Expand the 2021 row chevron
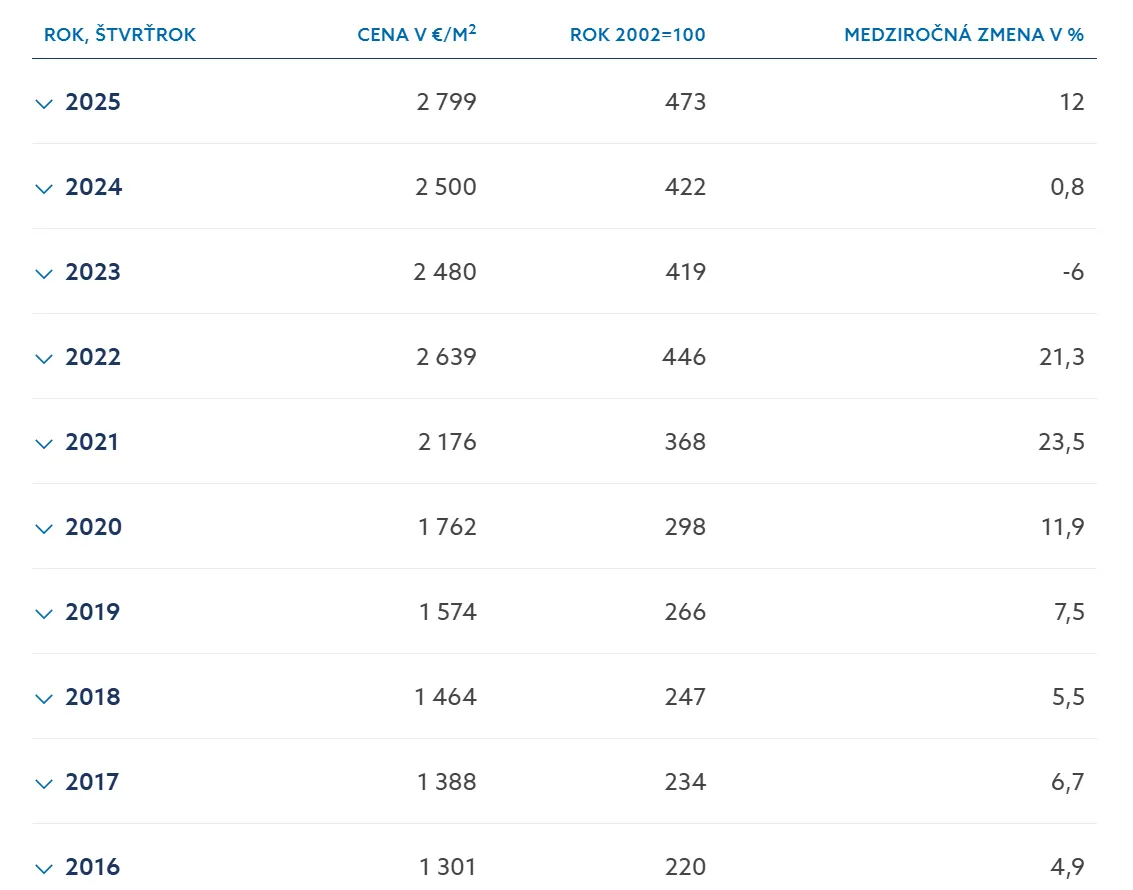This screenshot has width=1133, height=890. pyautogui.click(x=43, y=443)
